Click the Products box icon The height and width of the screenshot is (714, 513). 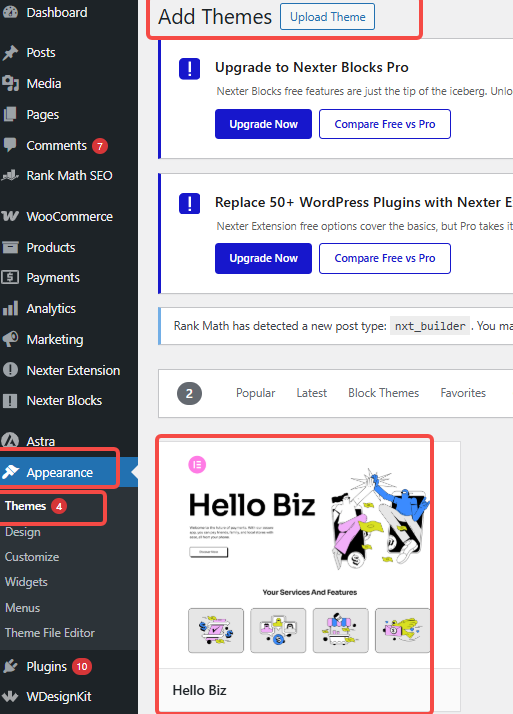coord(10,247)
